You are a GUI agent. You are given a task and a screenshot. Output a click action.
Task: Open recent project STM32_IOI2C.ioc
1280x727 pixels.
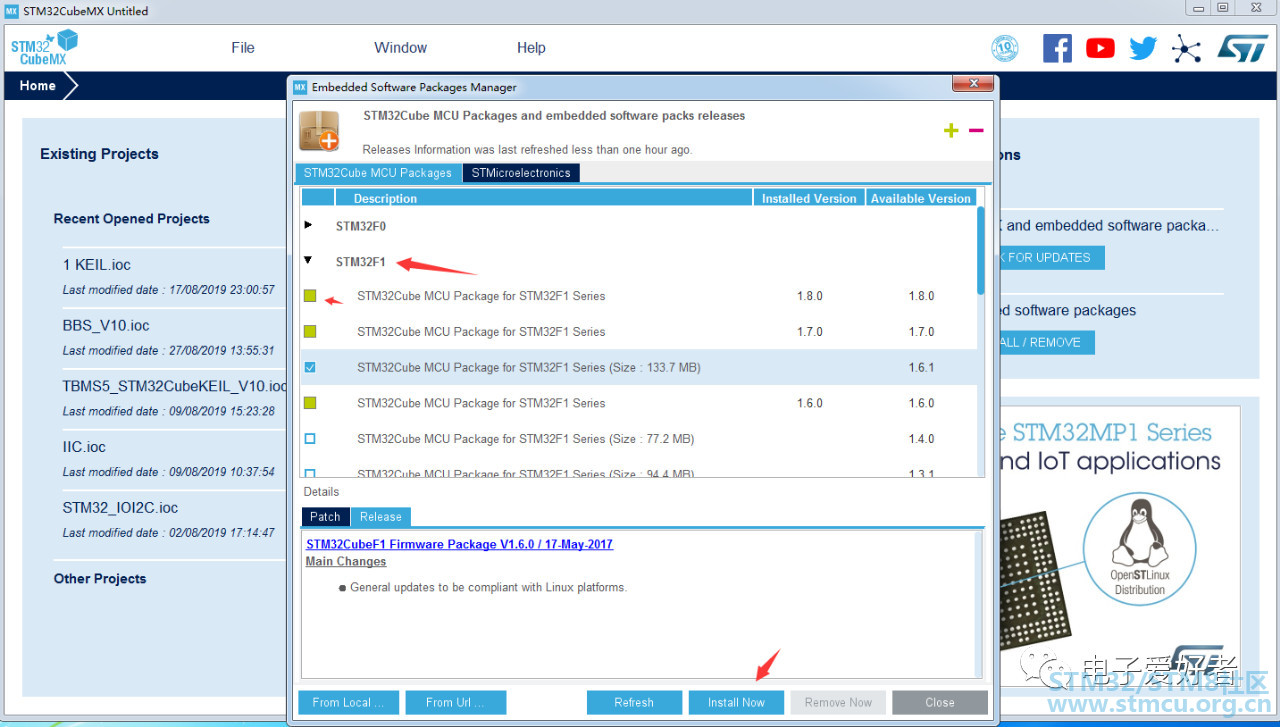120,508
